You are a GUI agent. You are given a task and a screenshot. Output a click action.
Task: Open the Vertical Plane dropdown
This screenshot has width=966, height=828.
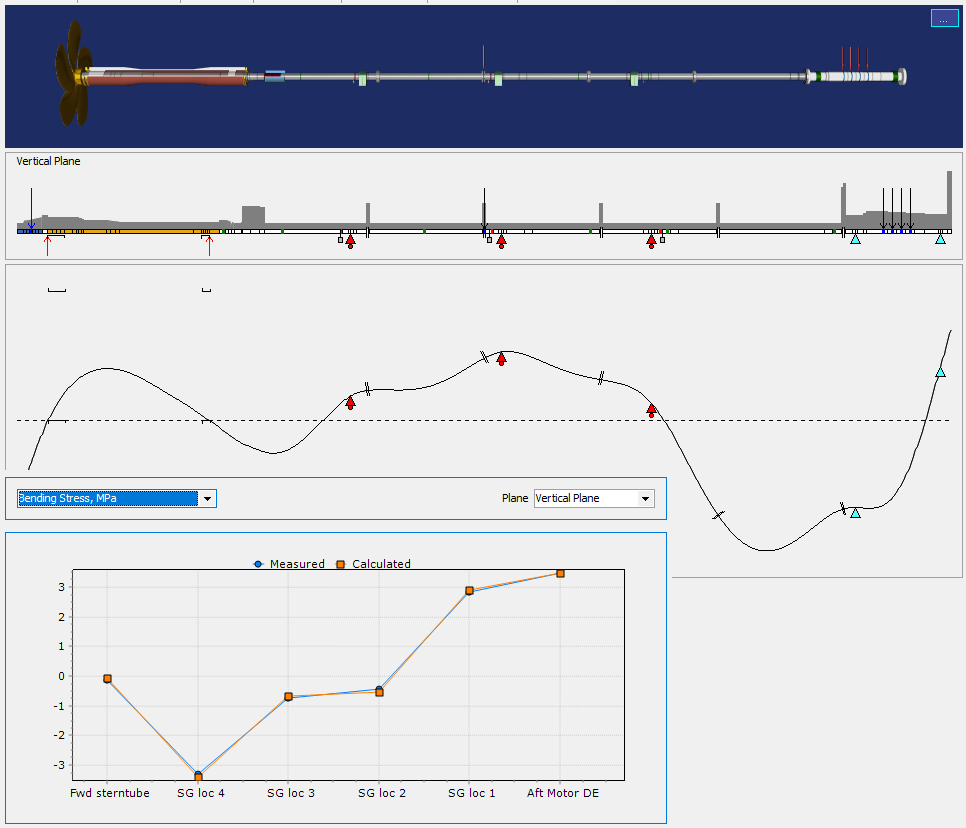645,498
